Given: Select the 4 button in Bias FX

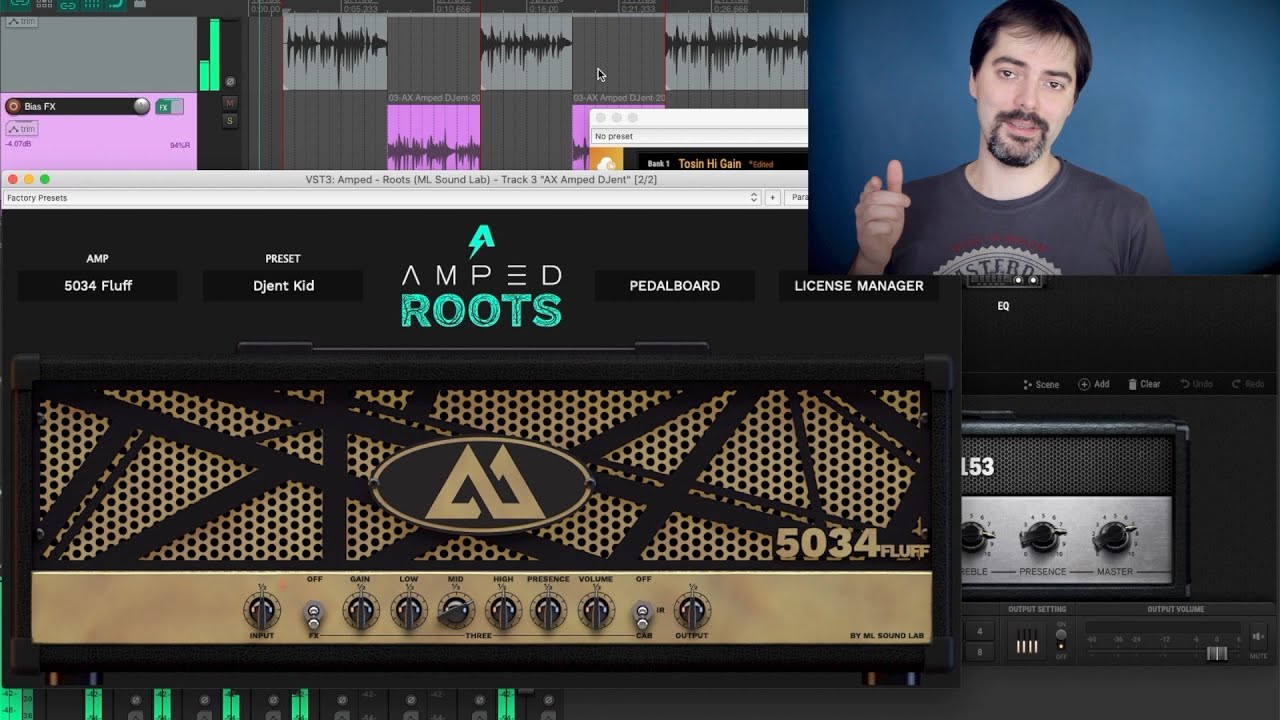Looking at the screenshot, I should (980, 631).
